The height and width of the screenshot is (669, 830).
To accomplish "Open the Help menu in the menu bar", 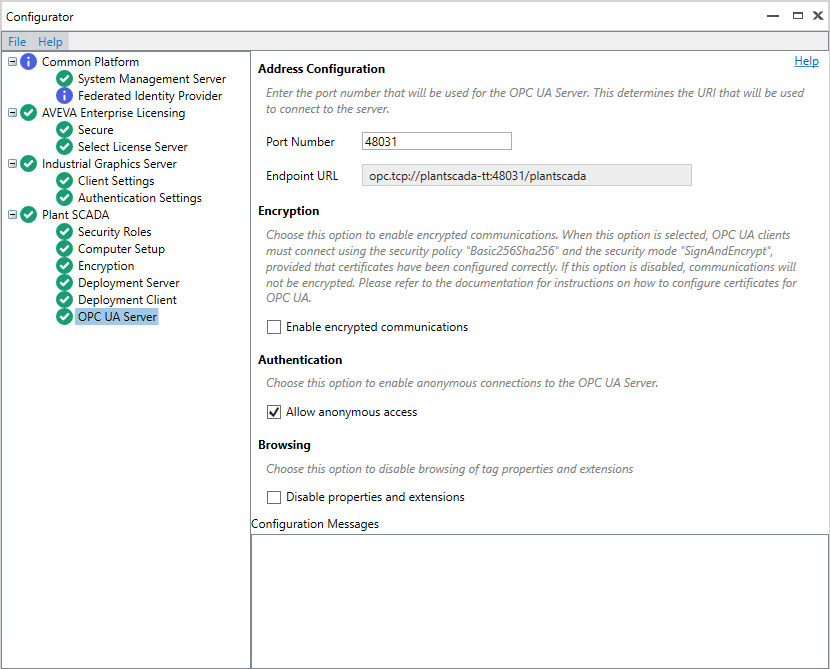I will coord(50,42).
